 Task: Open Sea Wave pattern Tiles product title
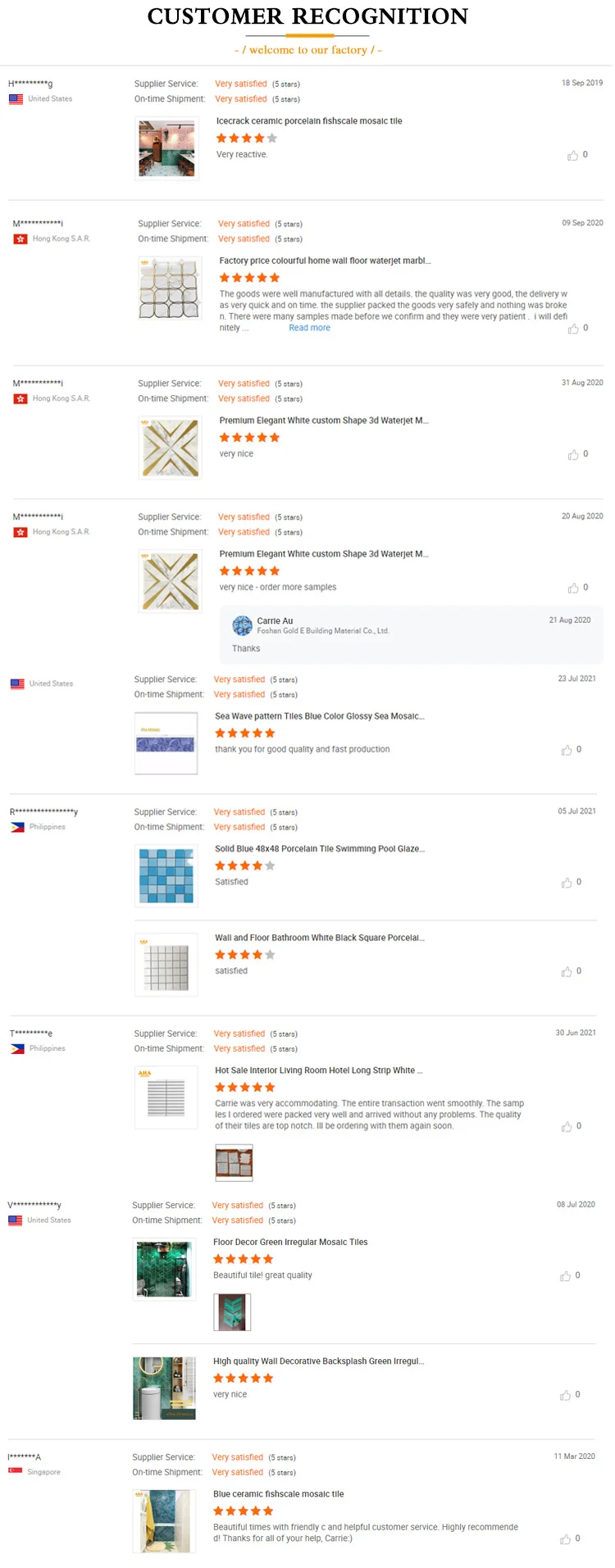pyautogui.click(x=319, y=716)
